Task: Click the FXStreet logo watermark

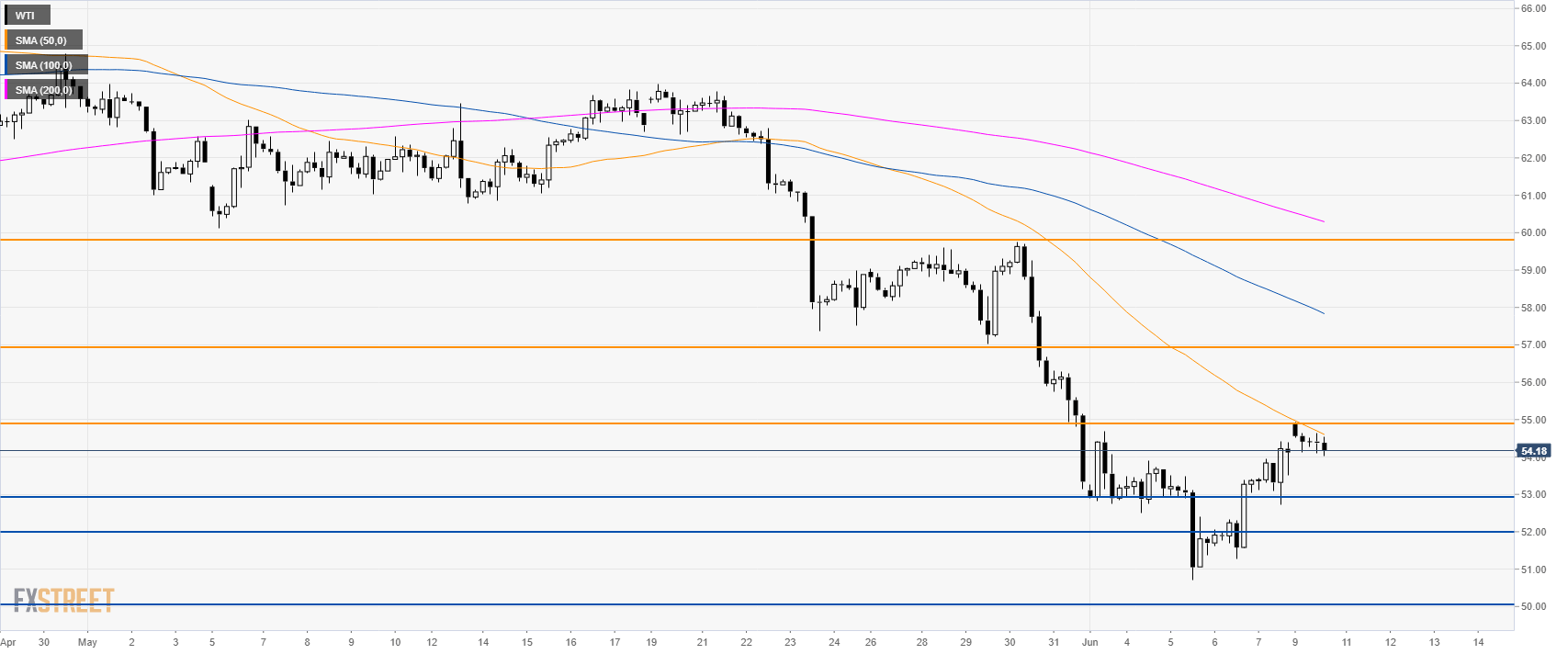Action: click(x=63, y=601)
